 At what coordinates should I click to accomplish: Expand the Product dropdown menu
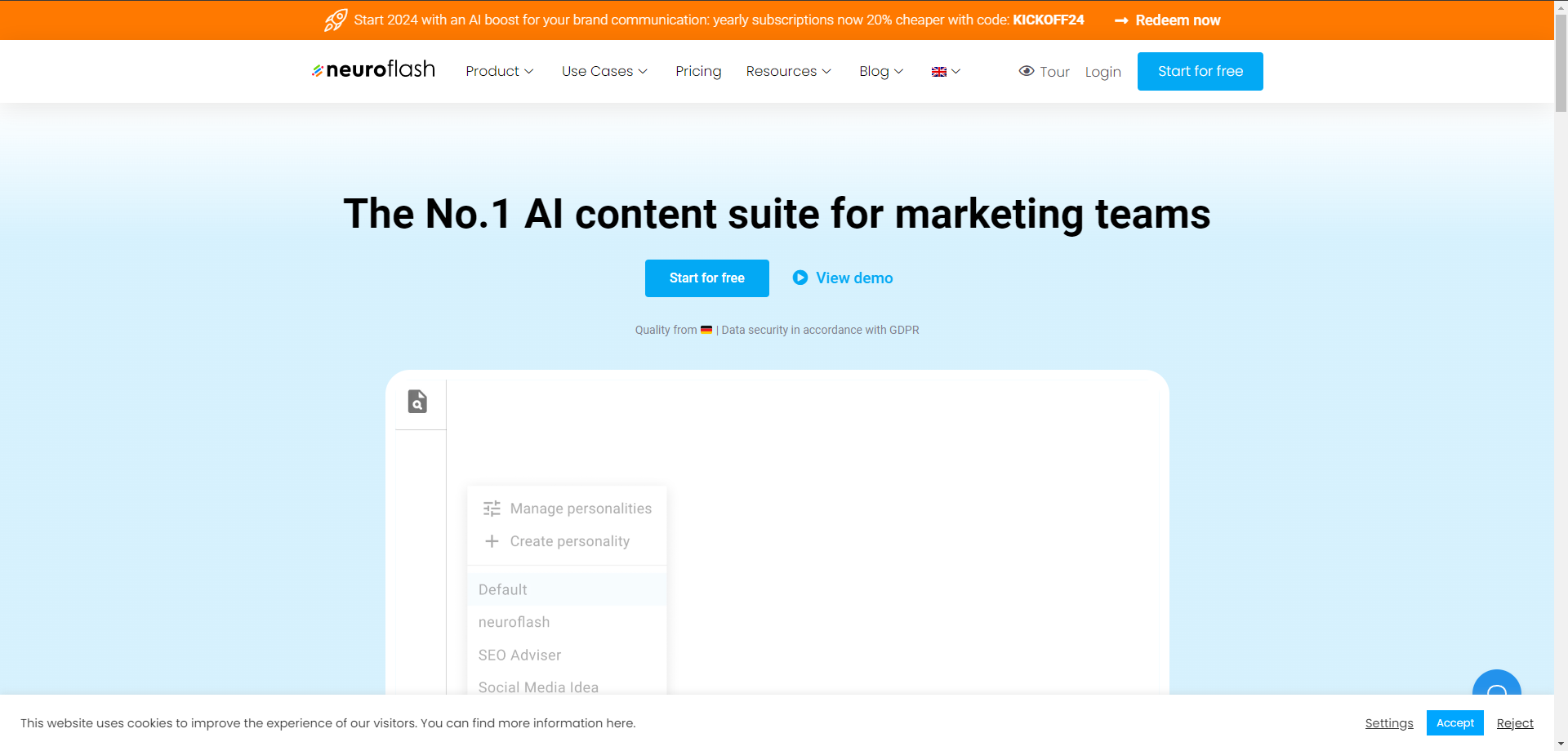point(499,71)
